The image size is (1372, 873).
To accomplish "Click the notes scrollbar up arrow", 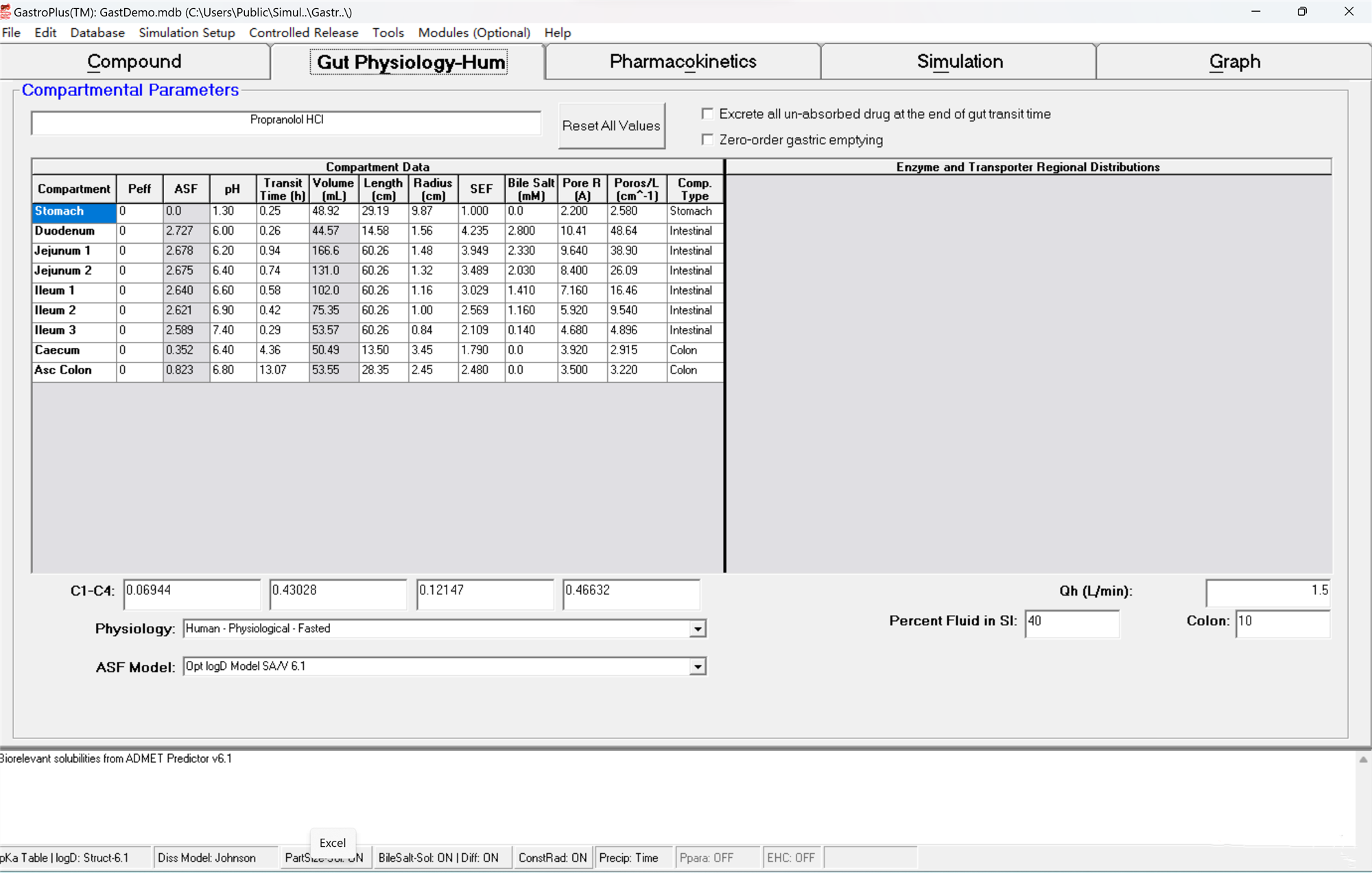I will pos(1363,760).
